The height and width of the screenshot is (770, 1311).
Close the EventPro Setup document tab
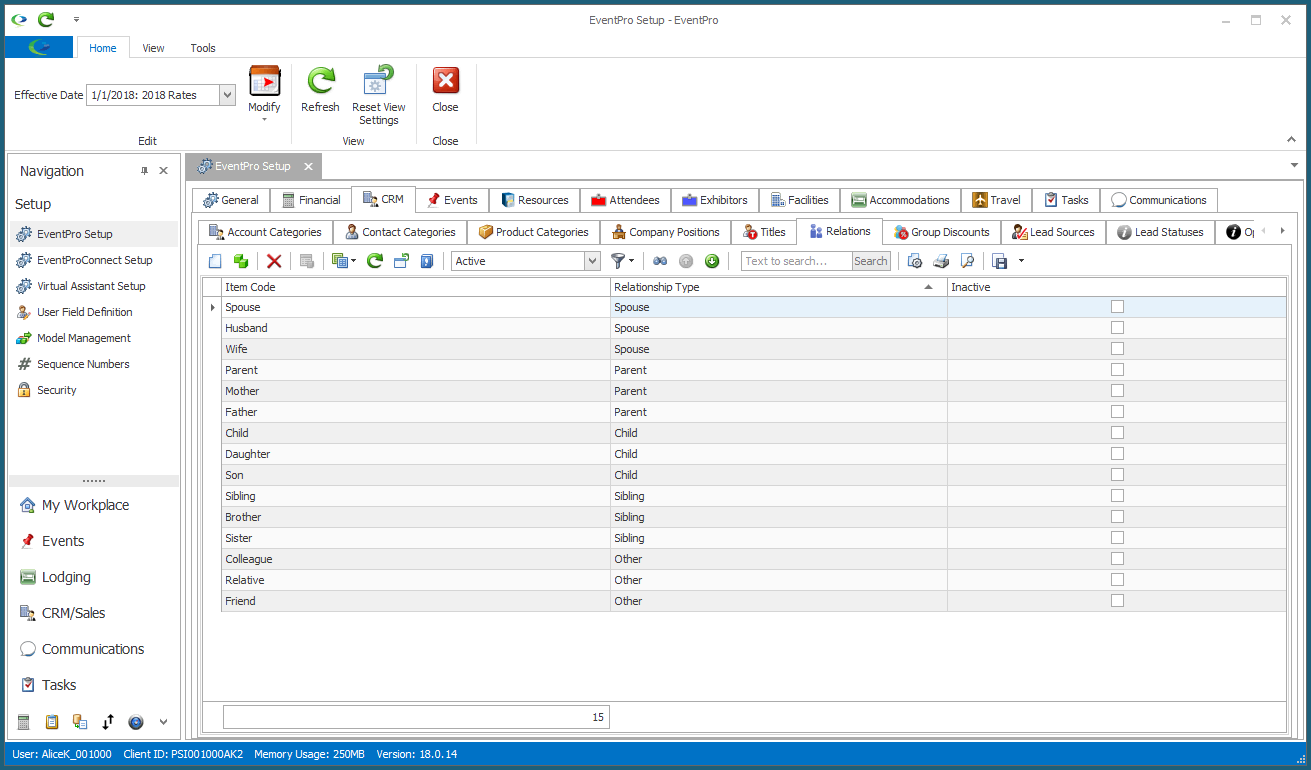(308, 166)
